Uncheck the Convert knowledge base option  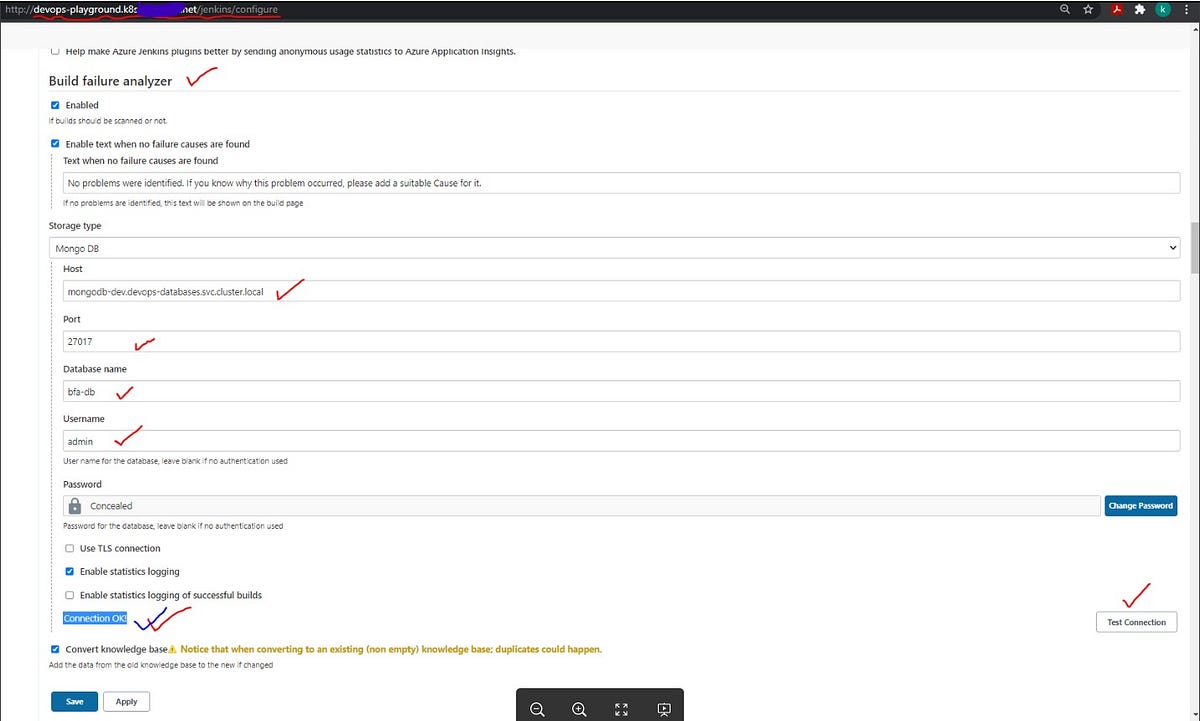(x=55, y=648)
